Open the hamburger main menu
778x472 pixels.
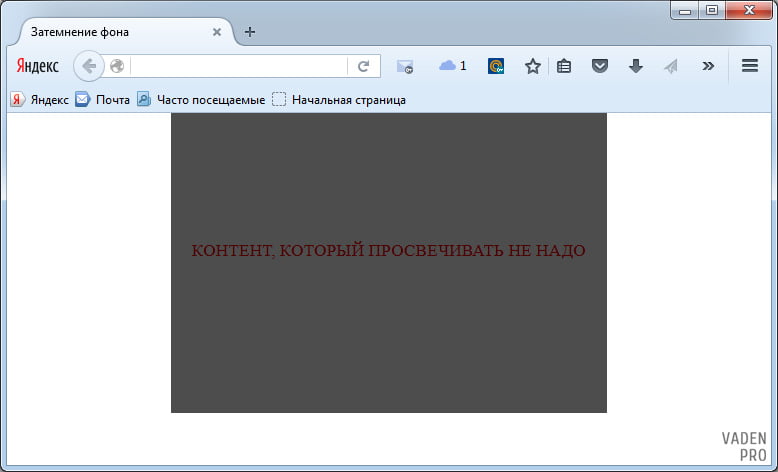[749, 66]
